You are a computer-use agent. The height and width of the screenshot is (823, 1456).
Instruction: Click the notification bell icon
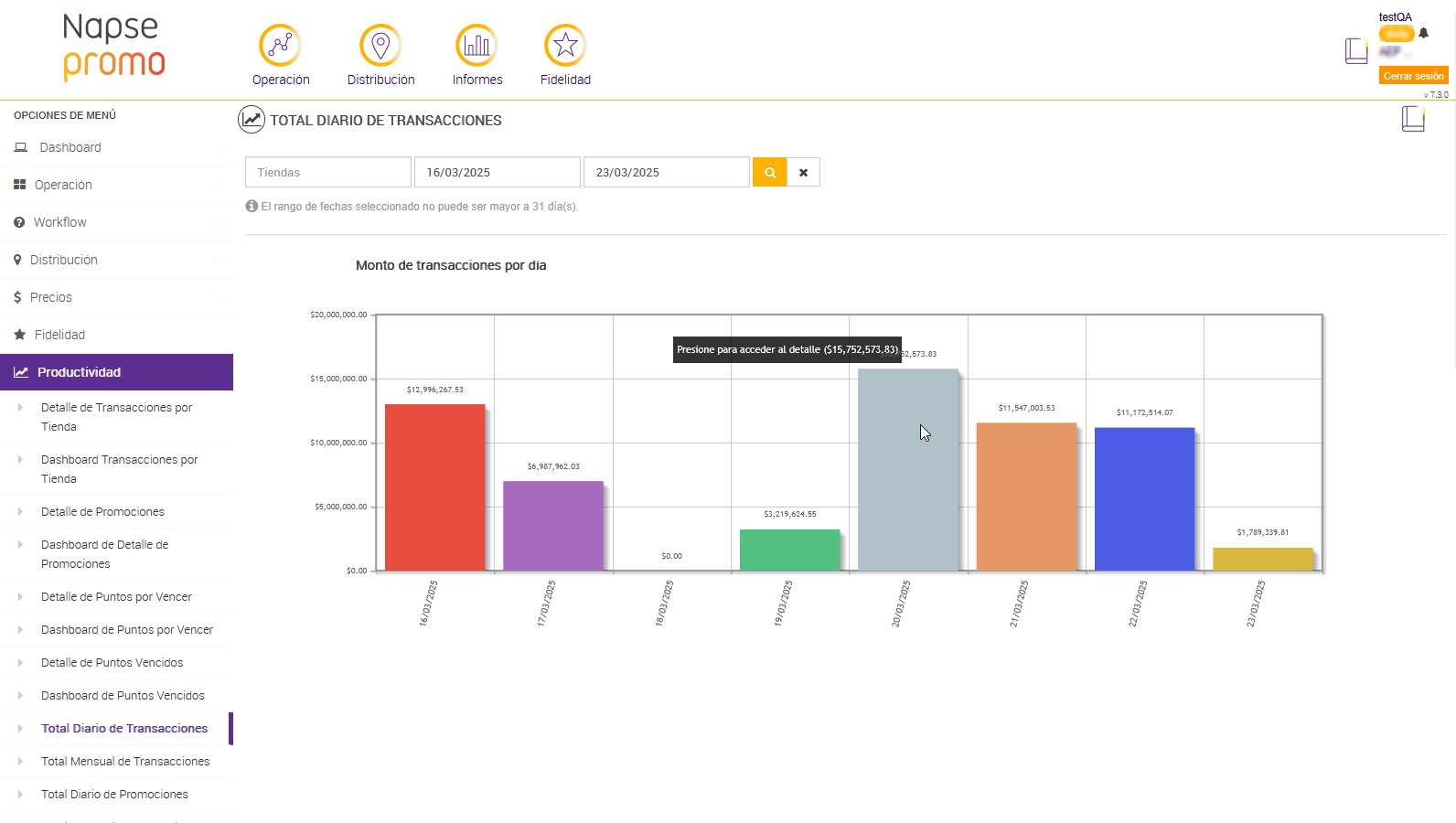tap(1423, 33)
